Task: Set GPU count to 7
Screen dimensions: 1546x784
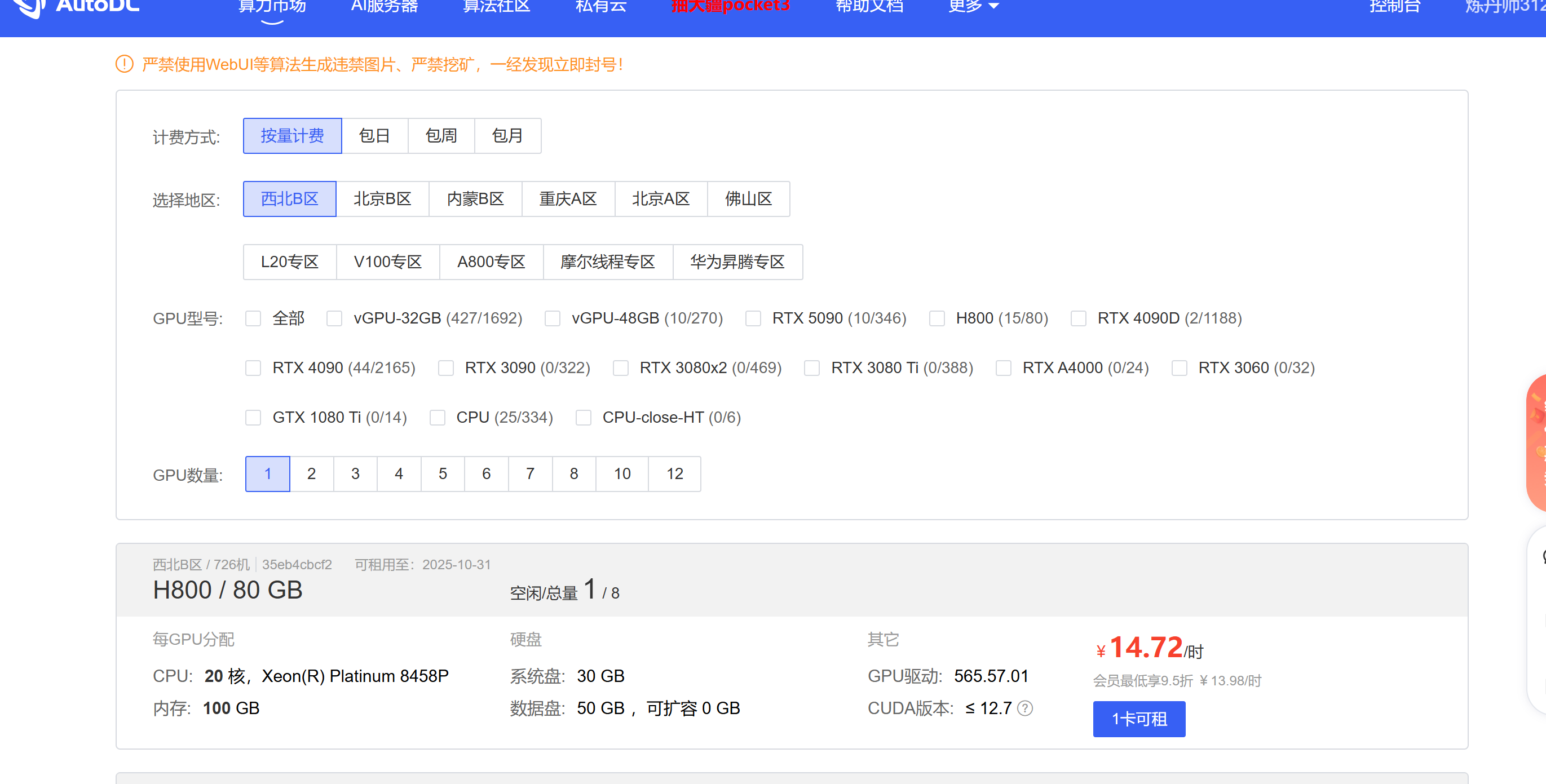Action: [x=531, y=475]
